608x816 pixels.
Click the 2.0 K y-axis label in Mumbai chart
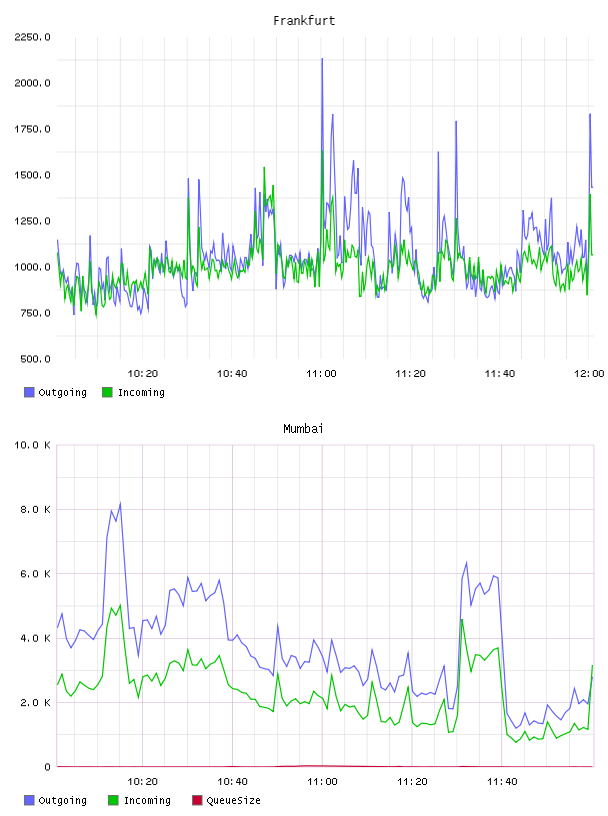35,703
